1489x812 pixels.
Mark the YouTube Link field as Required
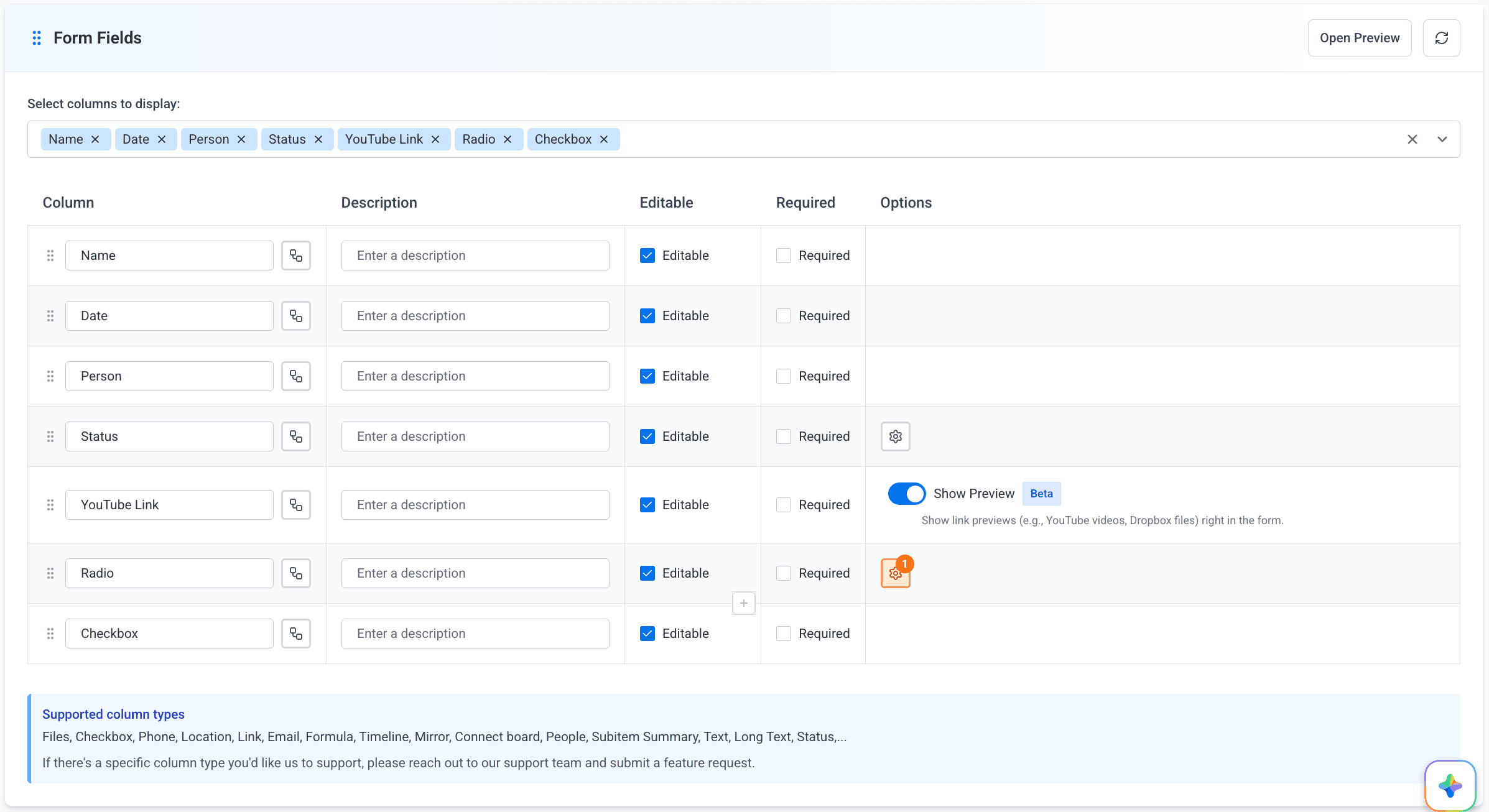[784, 505]
